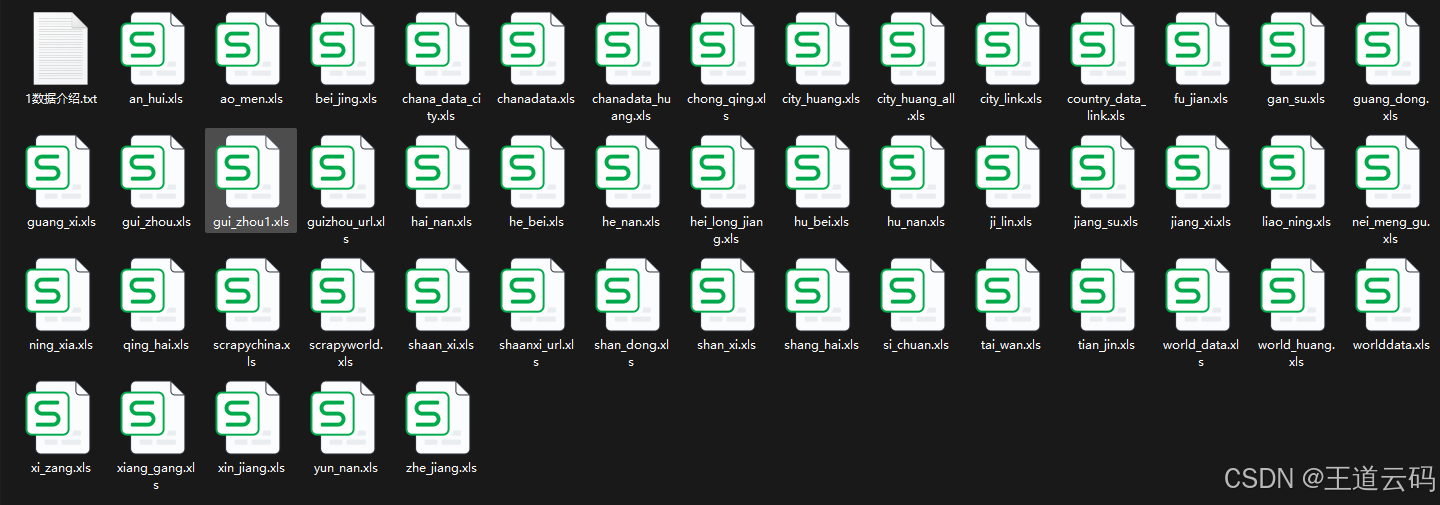Select the guang_dong.xls icon
The height and width of the screenshot is (505, 1440).
tap(1389, 49)
